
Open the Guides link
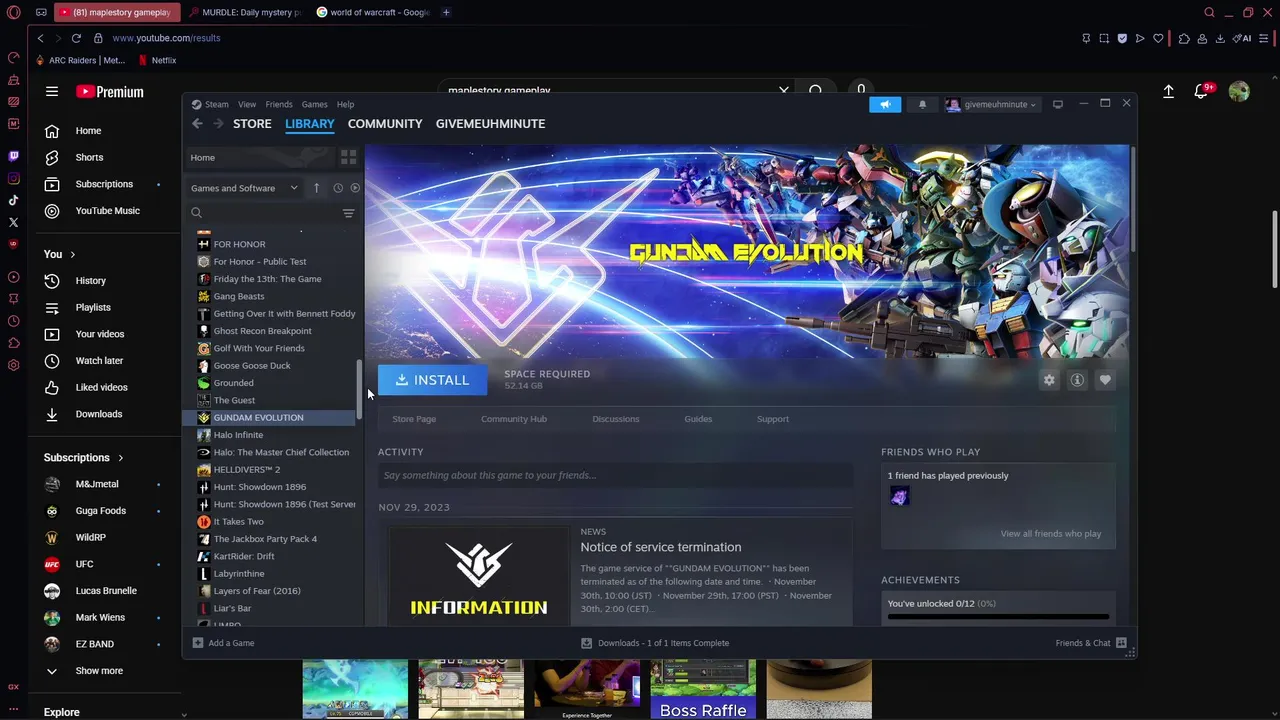(x=698, y=419)
